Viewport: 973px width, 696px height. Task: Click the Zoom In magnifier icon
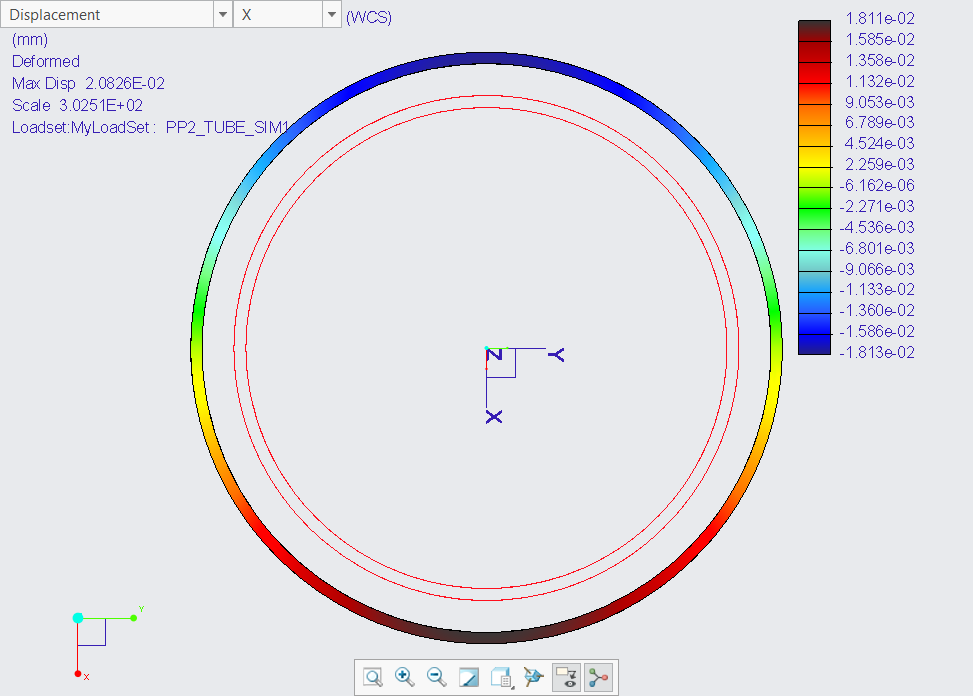405,677
